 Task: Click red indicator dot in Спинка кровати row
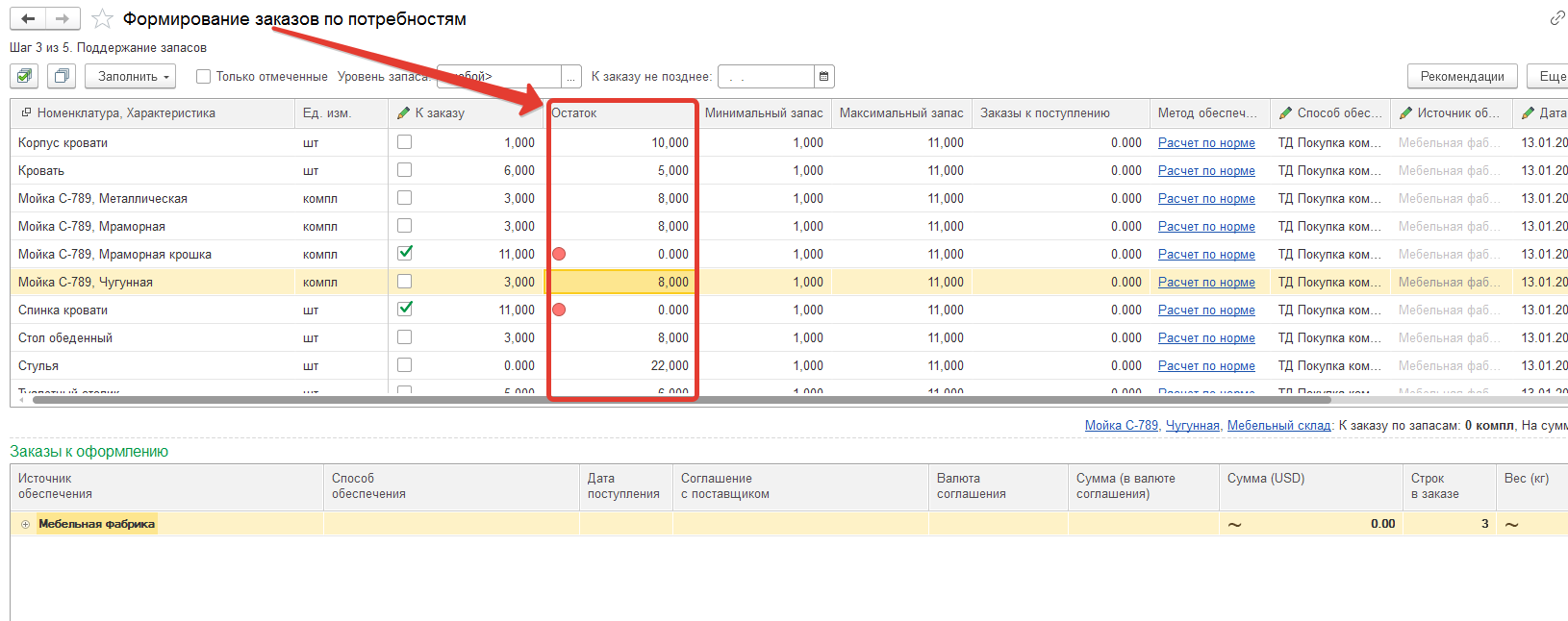click(x=559, y=310)
